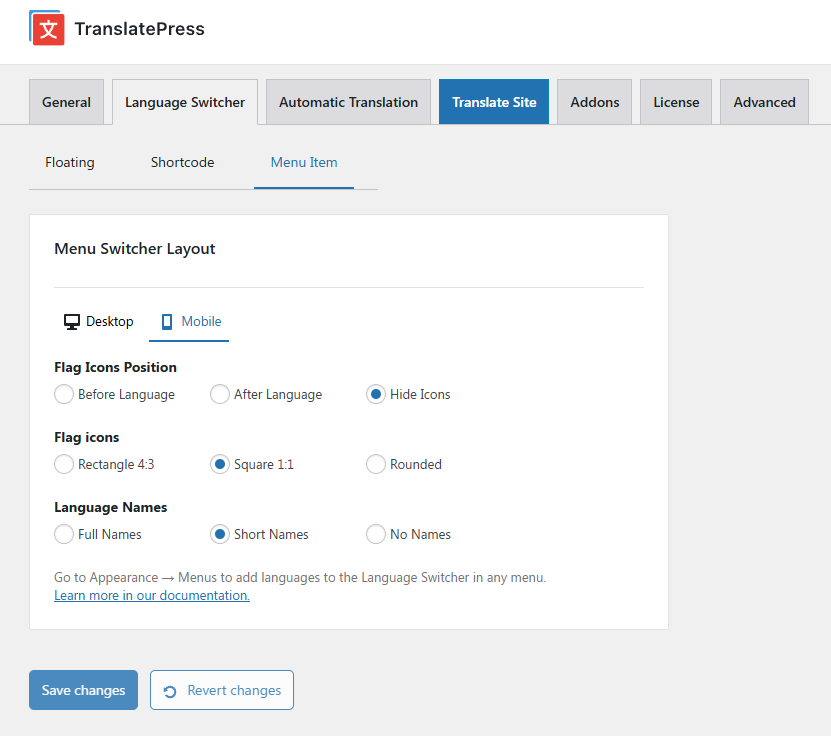Click the mobile phone icon
831x736 pixels.
click(167, 322)
